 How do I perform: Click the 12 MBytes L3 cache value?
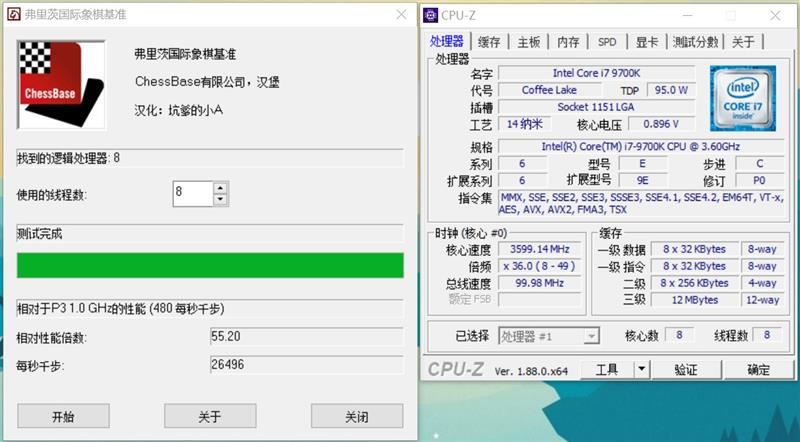tap(695, 300)
